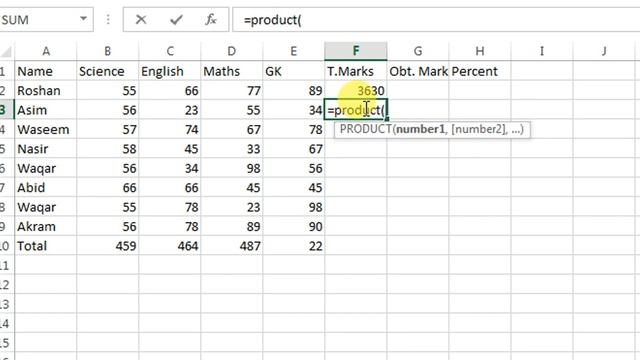Click the PRODUCT function name in tooltip

365,129
